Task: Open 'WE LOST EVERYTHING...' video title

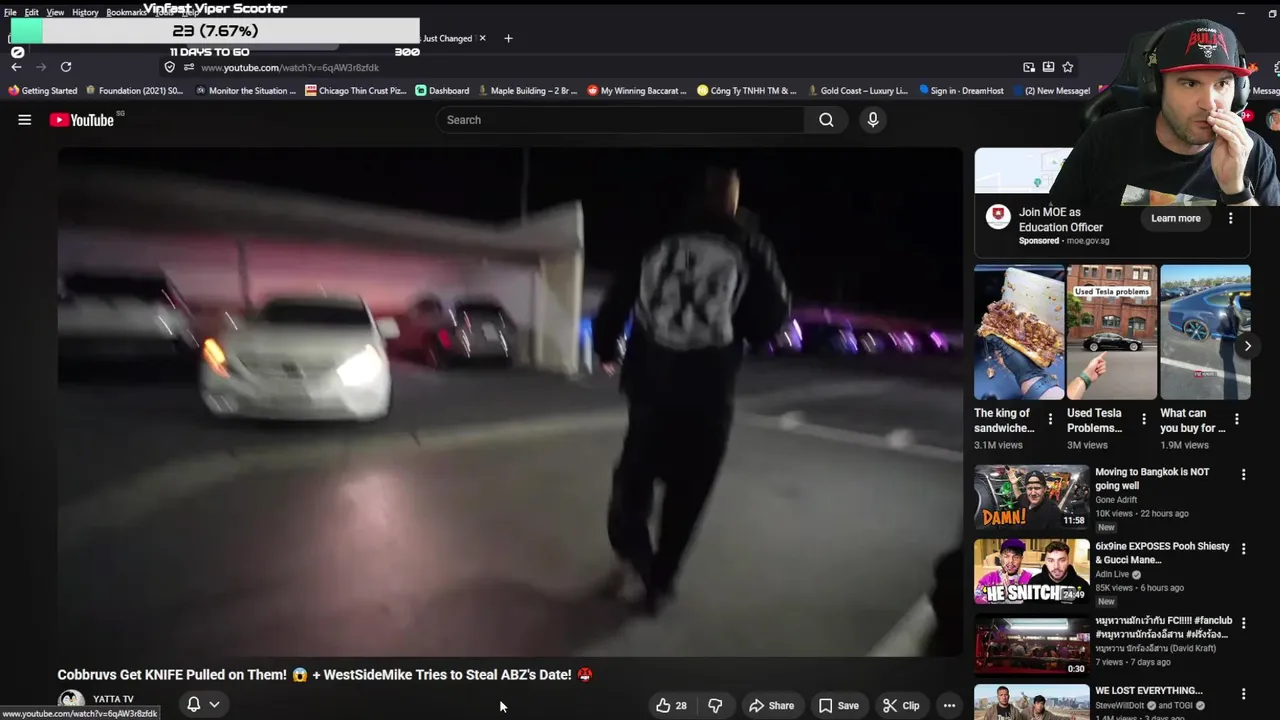Action: point(1148,691)
